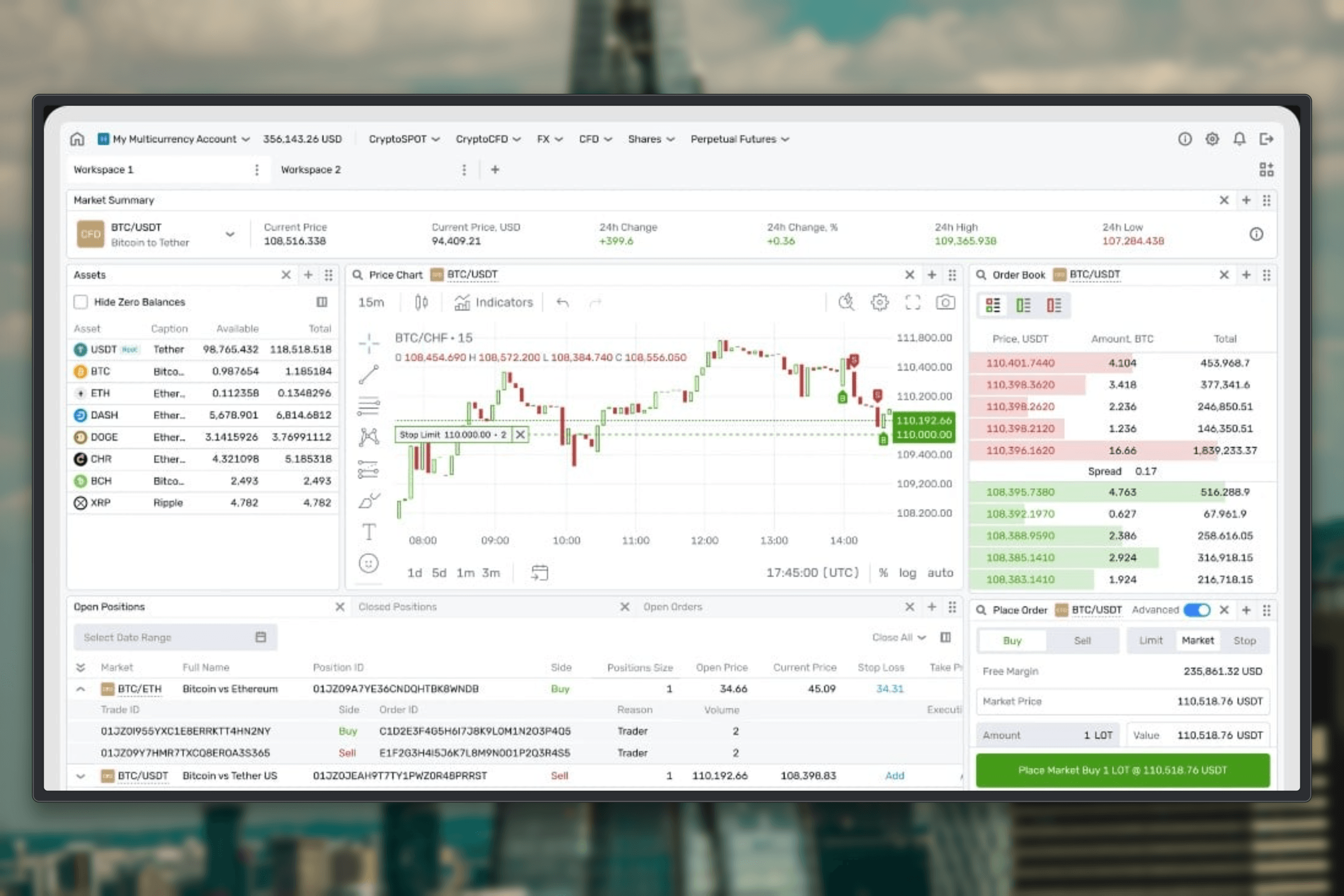This screenshot has width=1344, height=896.
Task: Expand the BTC/USDT position row
Action: pyautogui.click(x=80, y=776)
